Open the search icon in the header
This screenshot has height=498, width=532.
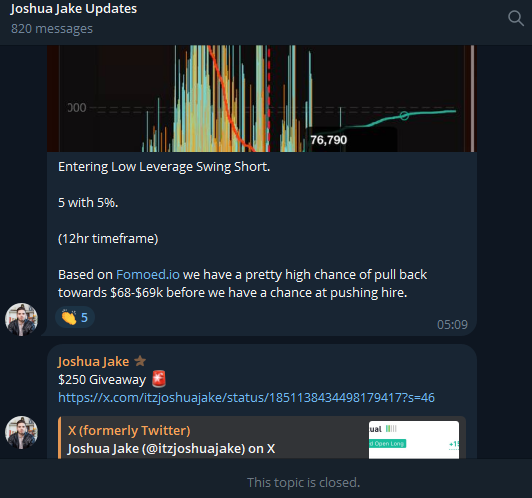point(516,18)
